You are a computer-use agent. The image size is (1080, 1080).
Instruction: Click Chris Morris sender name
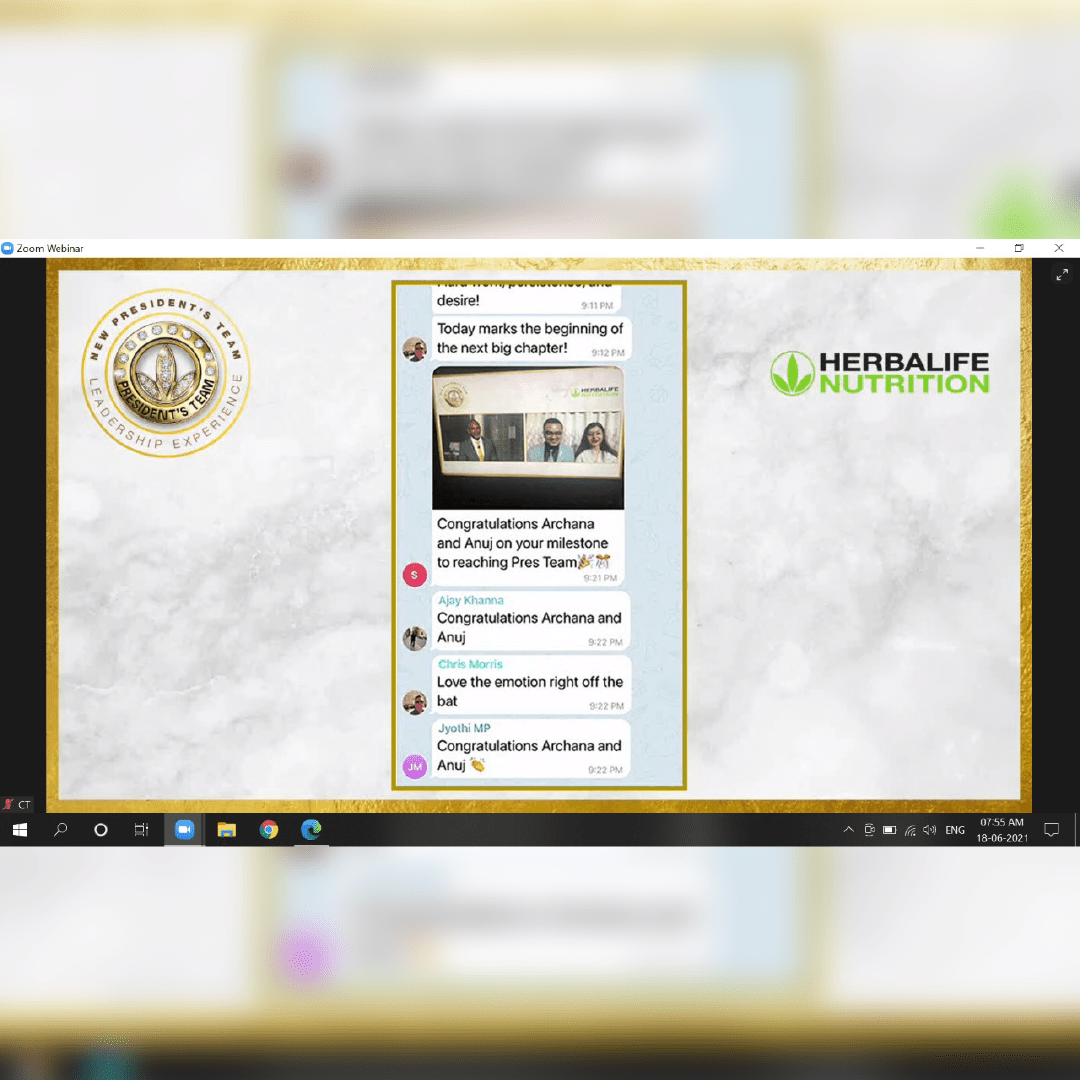(470, 664)
